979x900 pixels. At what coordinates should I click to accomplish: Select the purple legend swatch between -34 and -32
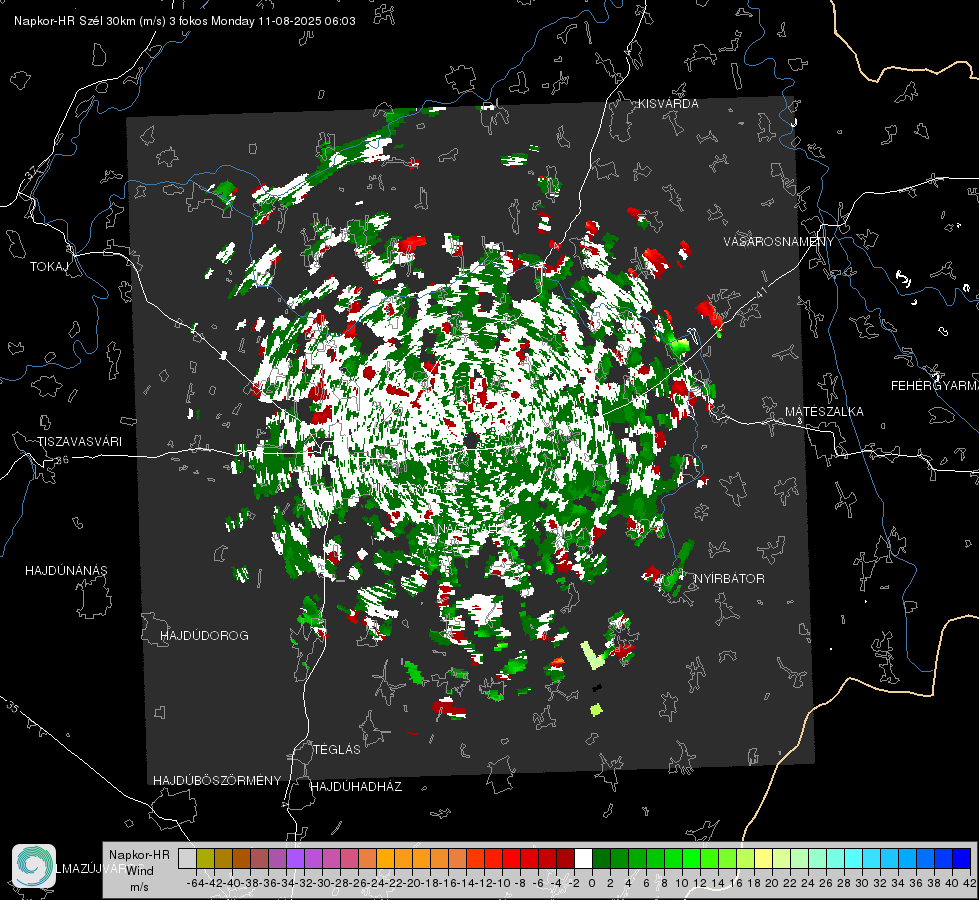[x=295, y=859]
